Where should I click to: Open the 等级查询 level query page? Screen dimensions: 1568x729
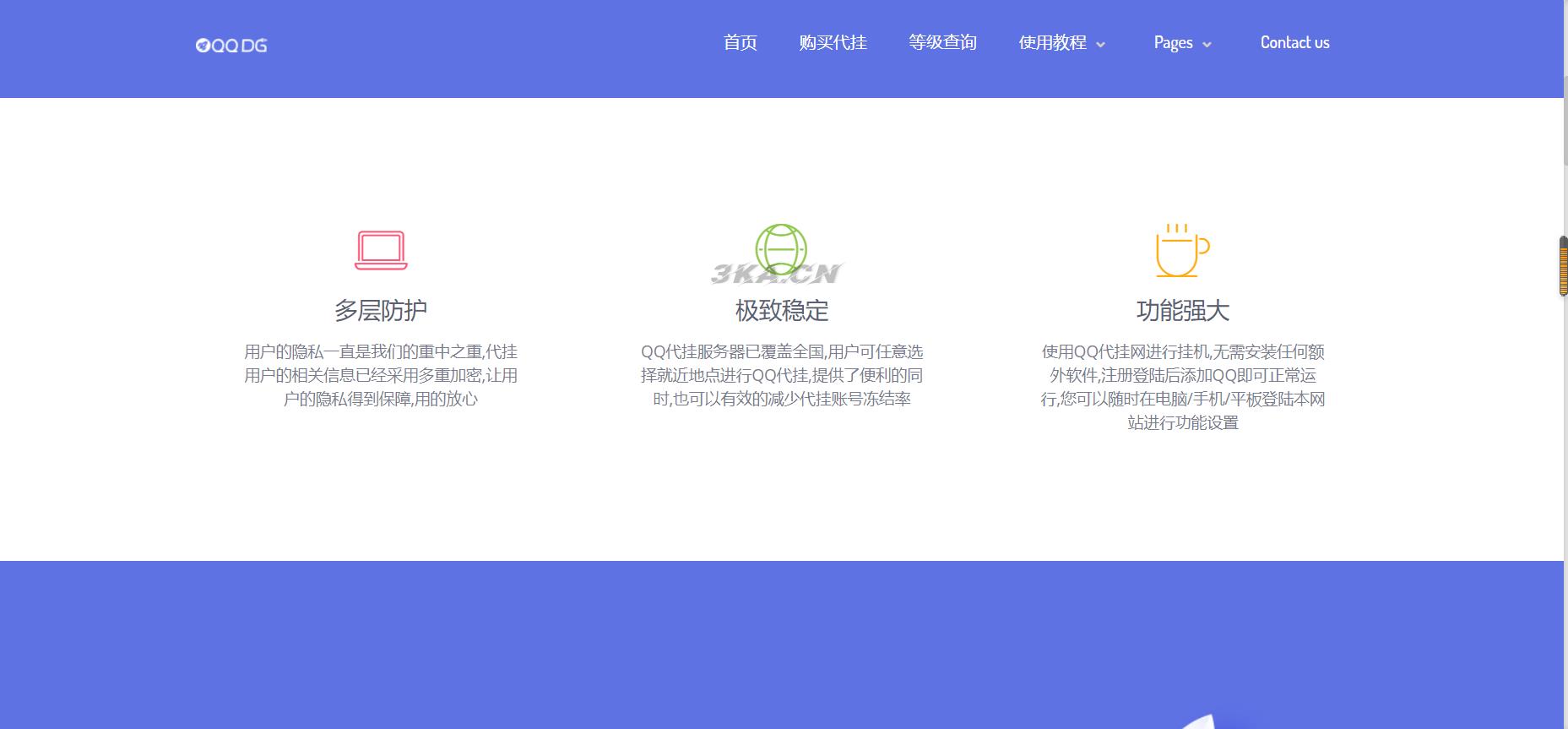point(942,42)
